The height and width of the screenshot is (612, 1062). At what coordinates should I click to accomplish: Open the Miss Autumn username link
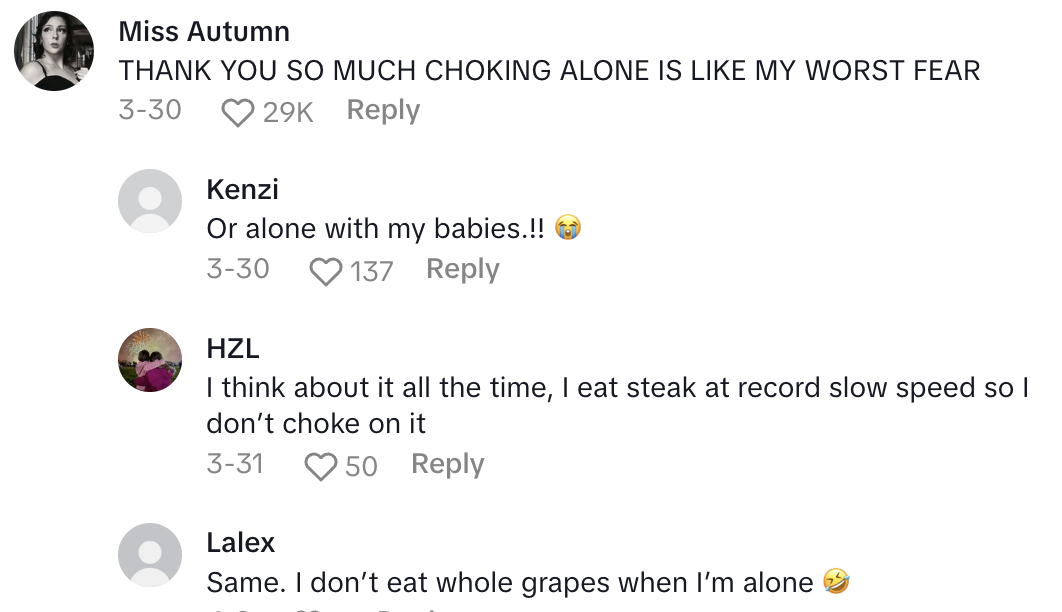click(204, 31)
